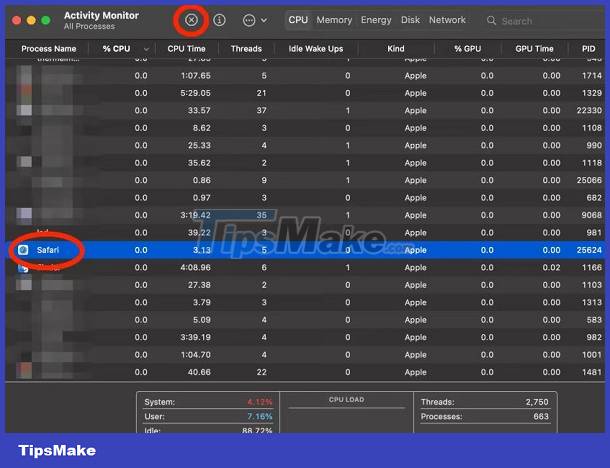
Task: Select the row with PID 1118
Action: click(305, 163)
